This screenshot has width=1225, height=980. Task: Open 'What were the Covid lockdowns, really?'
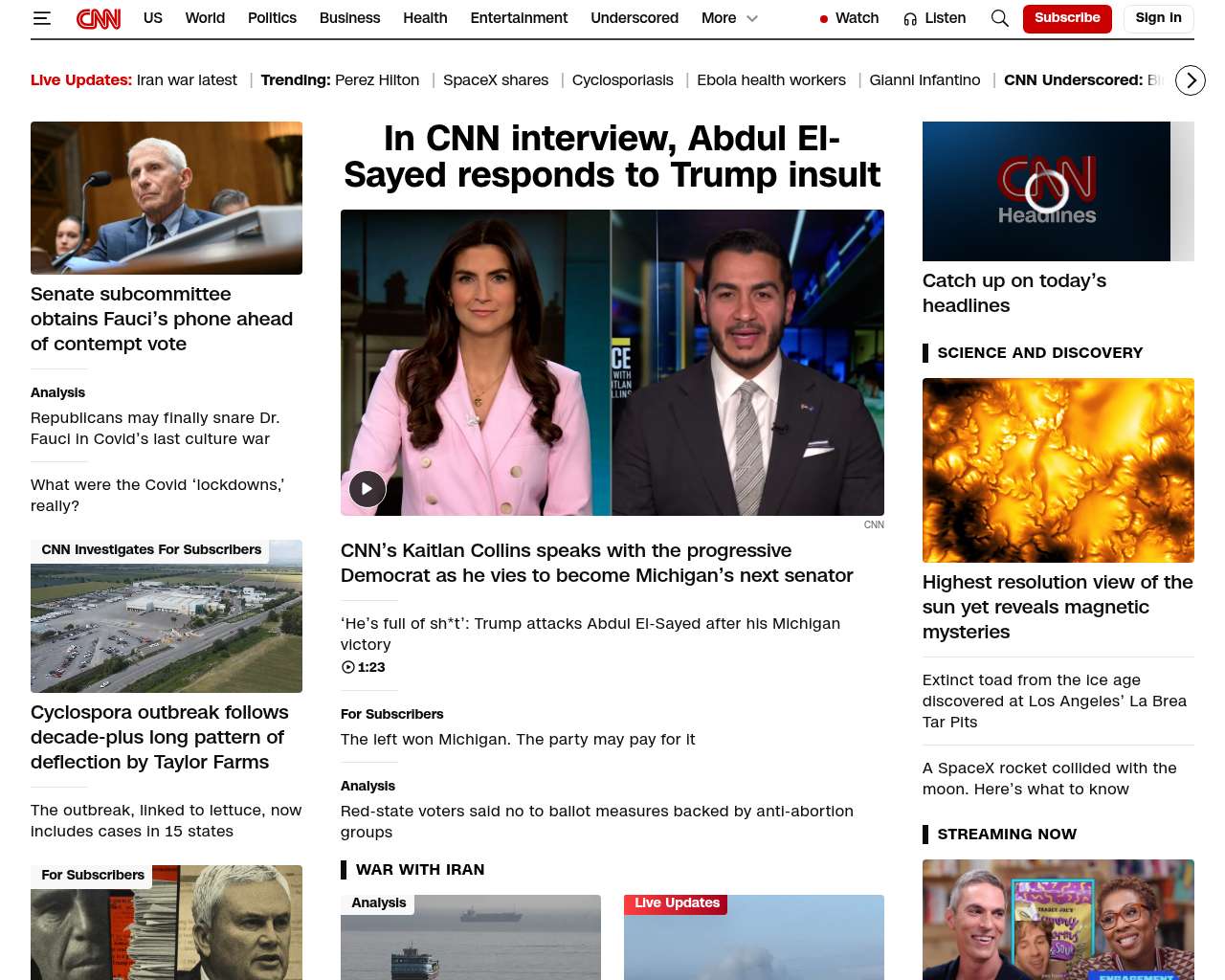click(157, 495)
